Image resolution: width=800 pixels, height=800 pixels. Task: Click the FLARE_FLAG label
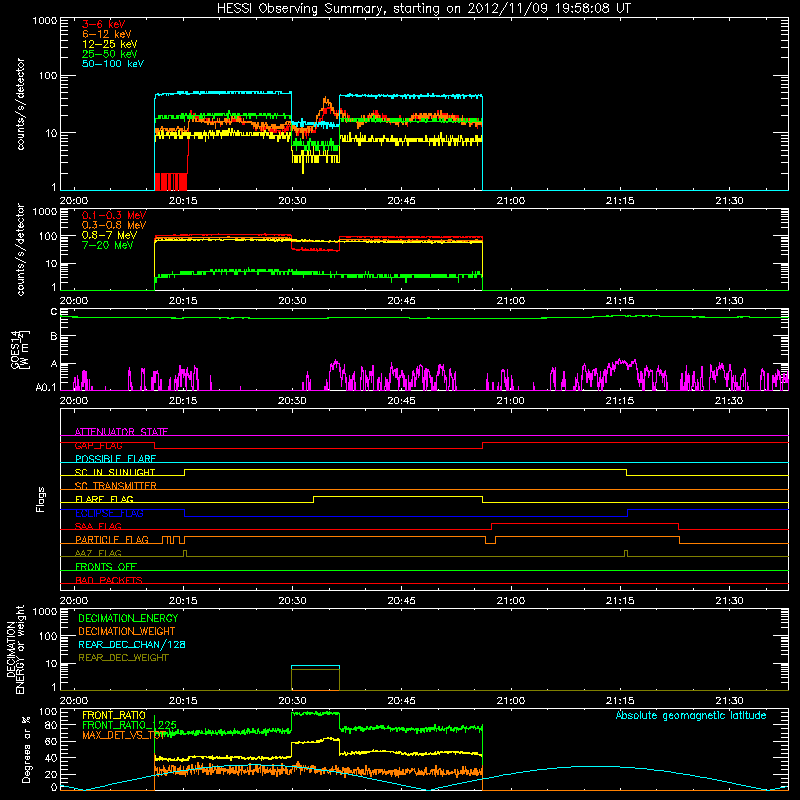(104, 499)
